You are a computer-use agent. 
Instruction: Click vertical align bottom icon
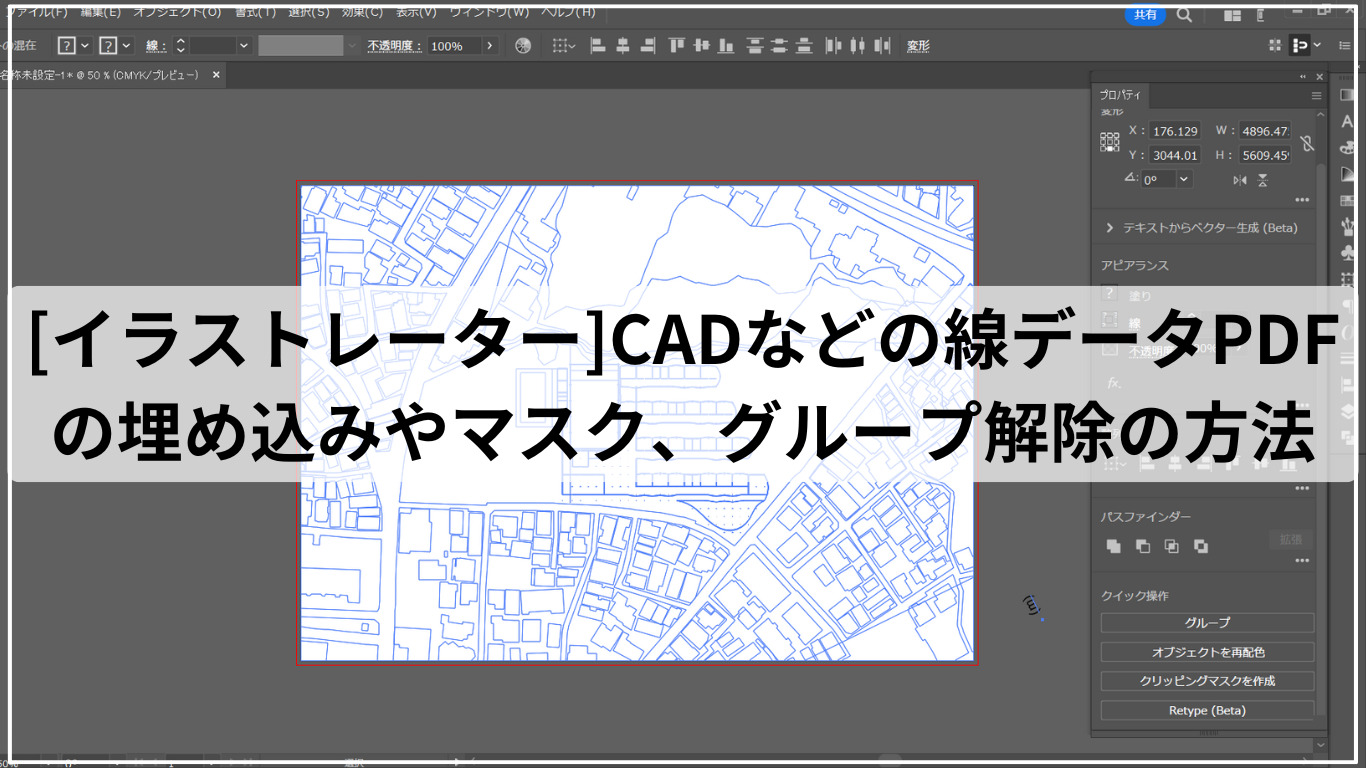click(726, 46)
